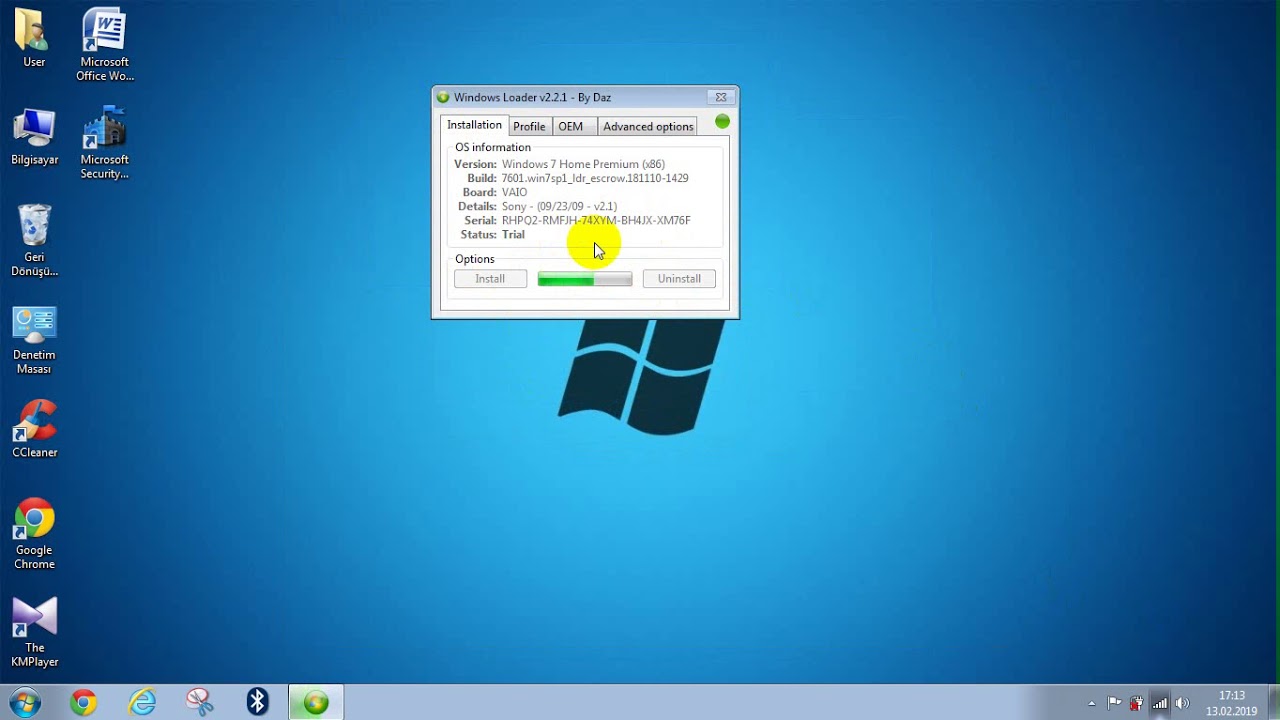Click the Trial status value
This screenshot has width=1280, height=720.
[513, 234]
